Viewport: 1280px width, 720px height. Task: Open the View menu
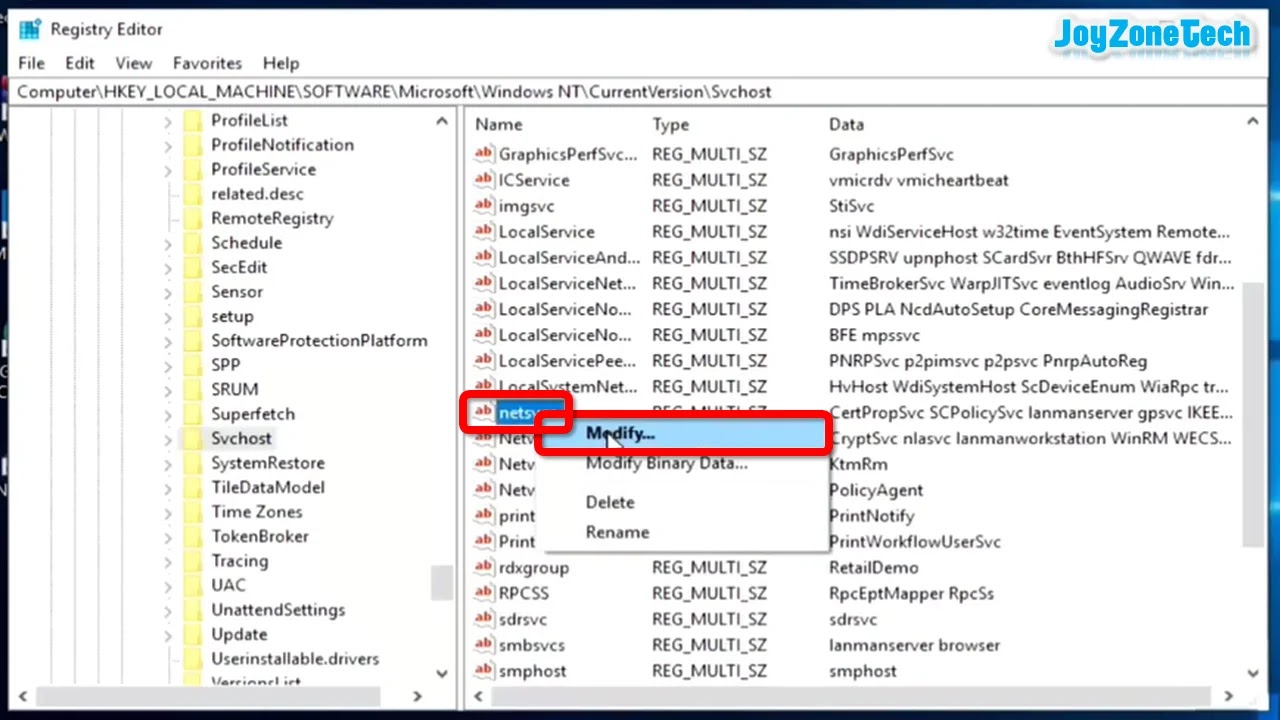click(134, 63)
